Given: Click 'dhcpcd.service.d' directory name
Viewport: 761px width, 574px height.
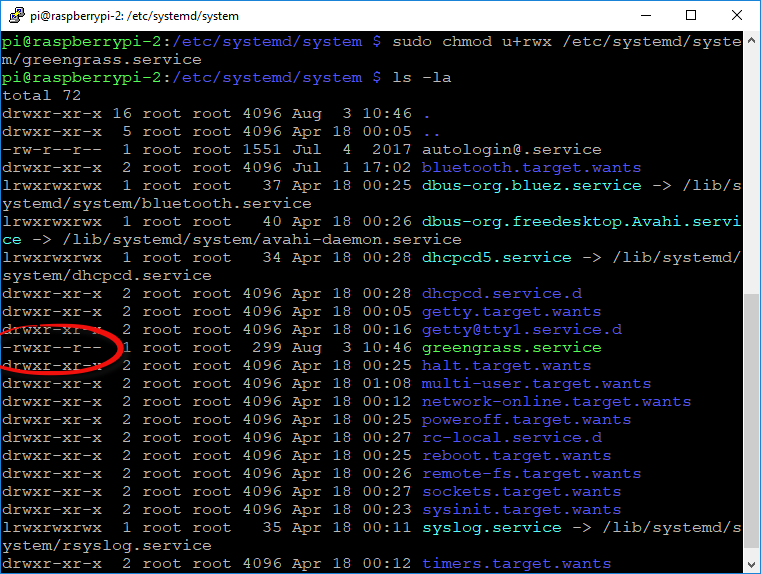Looking at the screenshot, I should click(x=502, y=294).
